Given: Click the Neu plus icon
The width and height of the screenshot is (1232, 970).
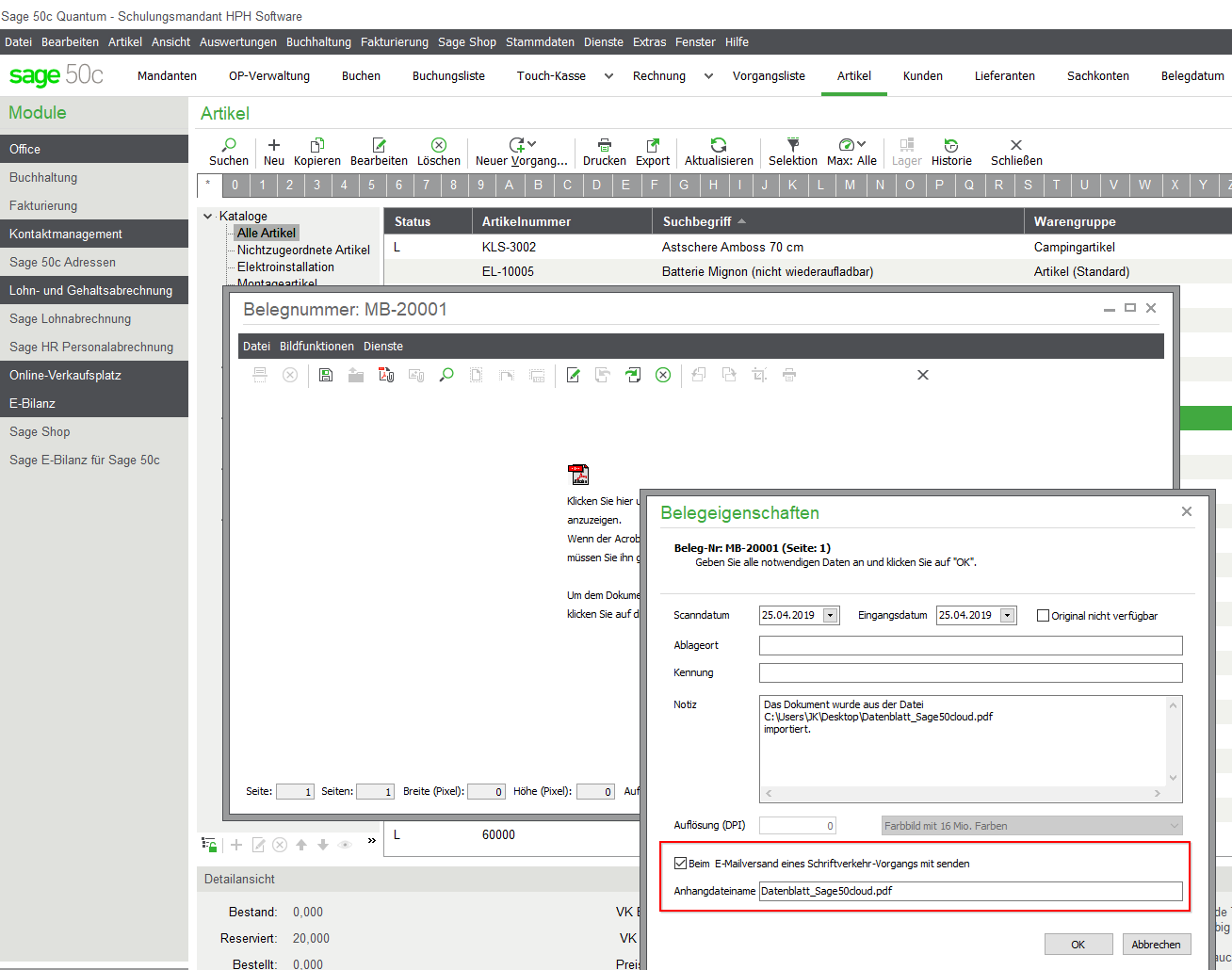Looking at the screenshot, I should pyautogui.click(x=274, y=145).
